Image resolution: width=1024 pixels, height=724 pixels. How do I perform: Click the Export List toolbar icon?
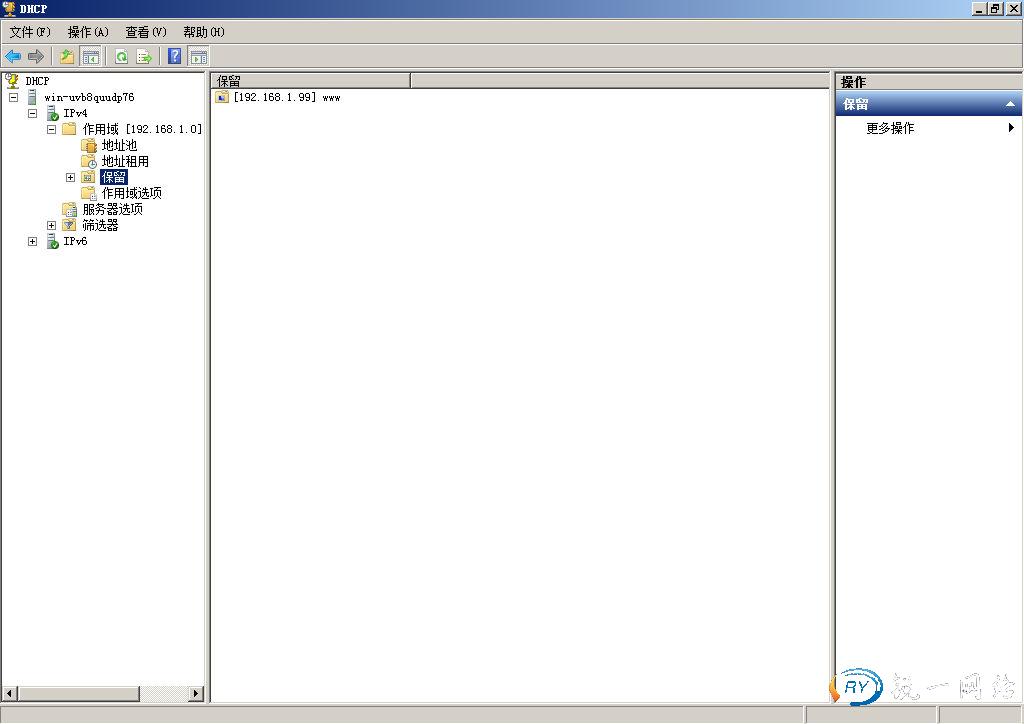[144, 57]
